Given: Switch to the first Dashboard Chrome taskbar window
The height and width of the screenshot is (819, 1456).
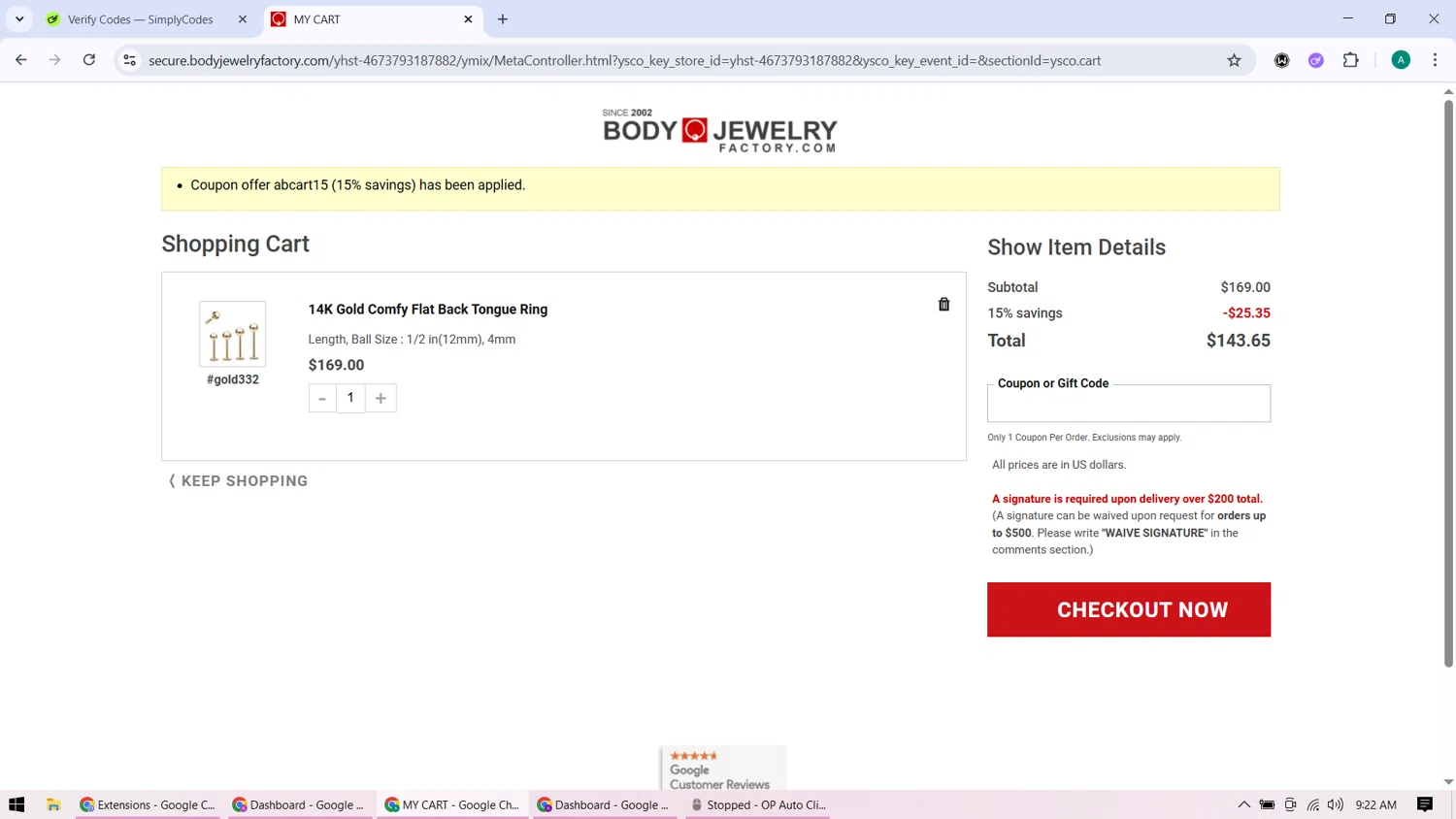Looking at the screenshot, I should point(301,804).
